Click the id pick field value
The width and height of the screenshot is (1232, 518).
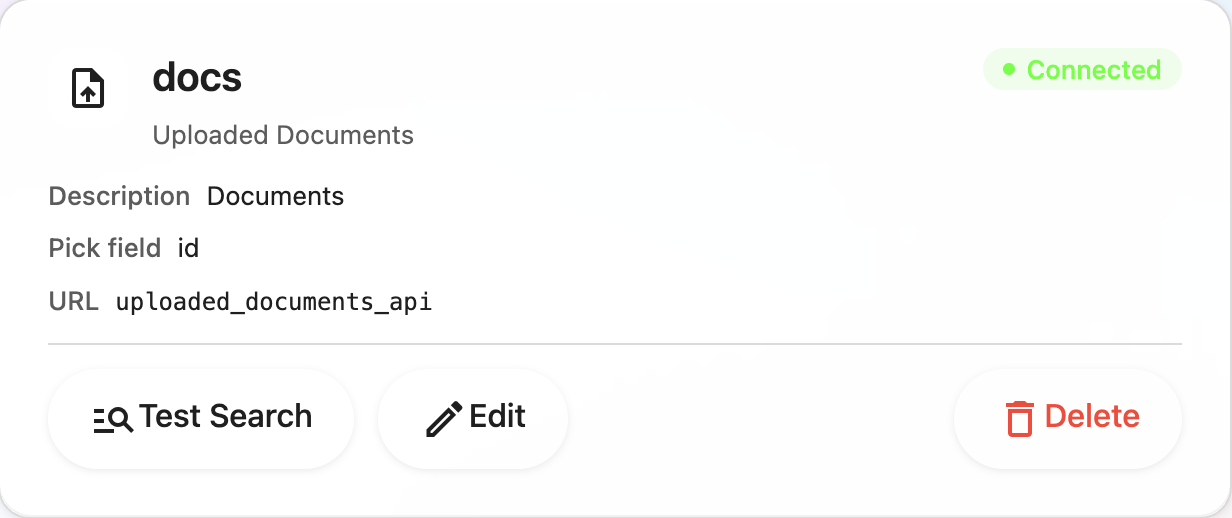click(188, 248)
